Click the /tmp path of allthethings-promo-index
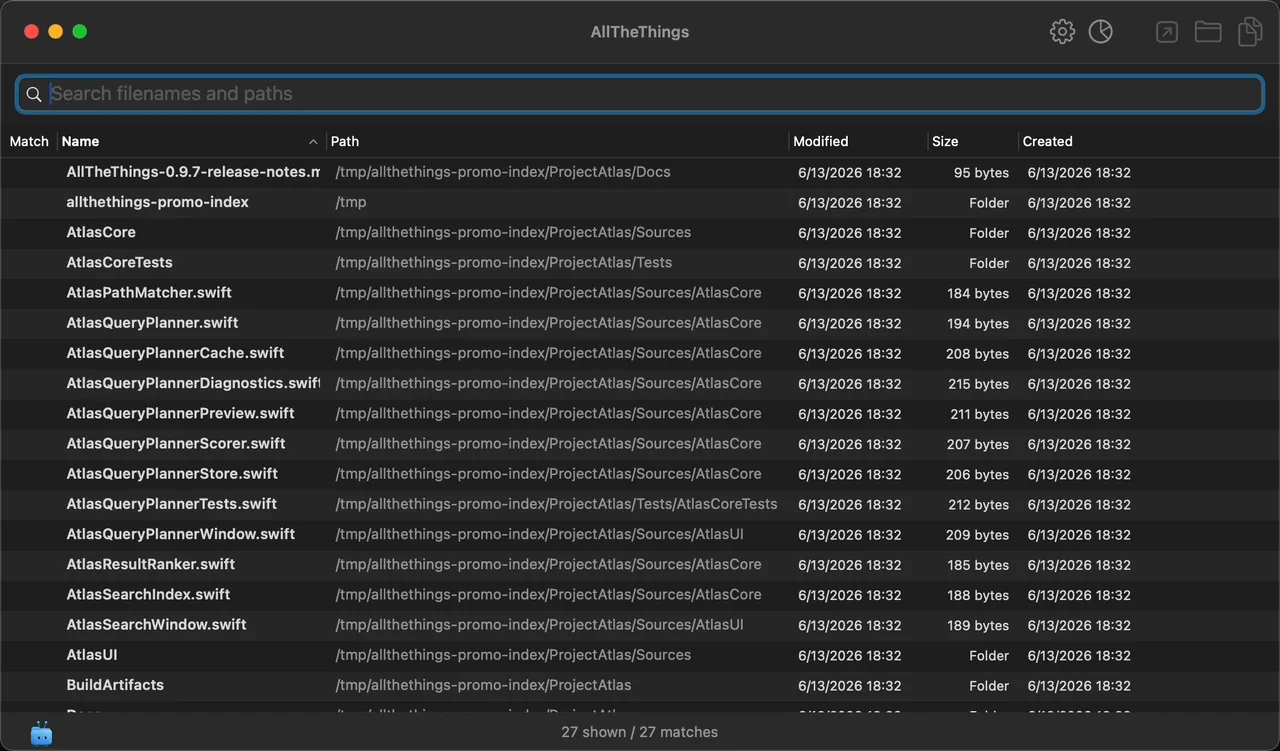This screenshot has height=751, width=1280. coord(351,202)
